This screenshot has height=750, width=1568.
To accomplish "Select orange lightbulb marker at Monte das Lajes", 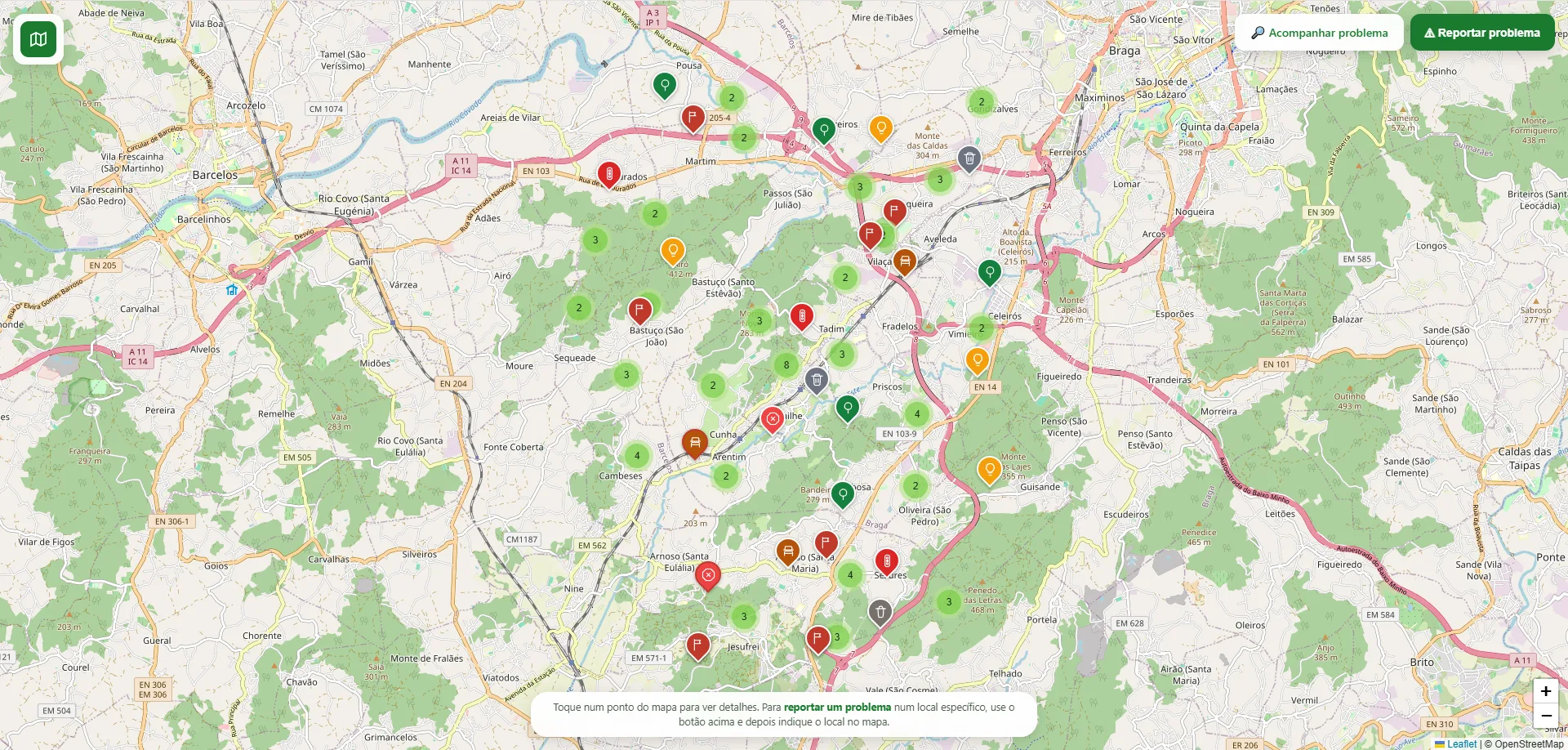I will coord(989,471).
